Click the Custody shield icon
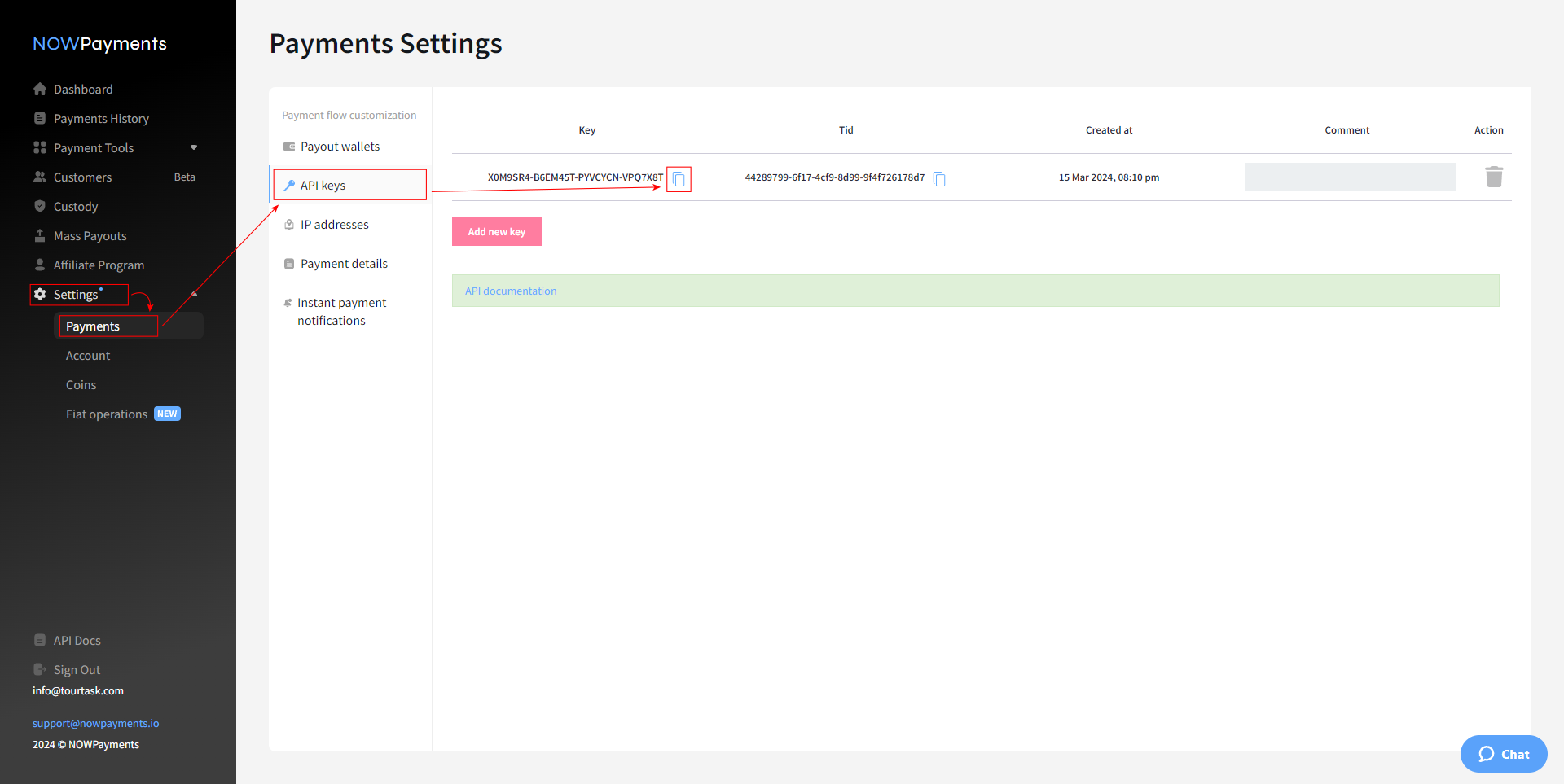 [40, 206]
